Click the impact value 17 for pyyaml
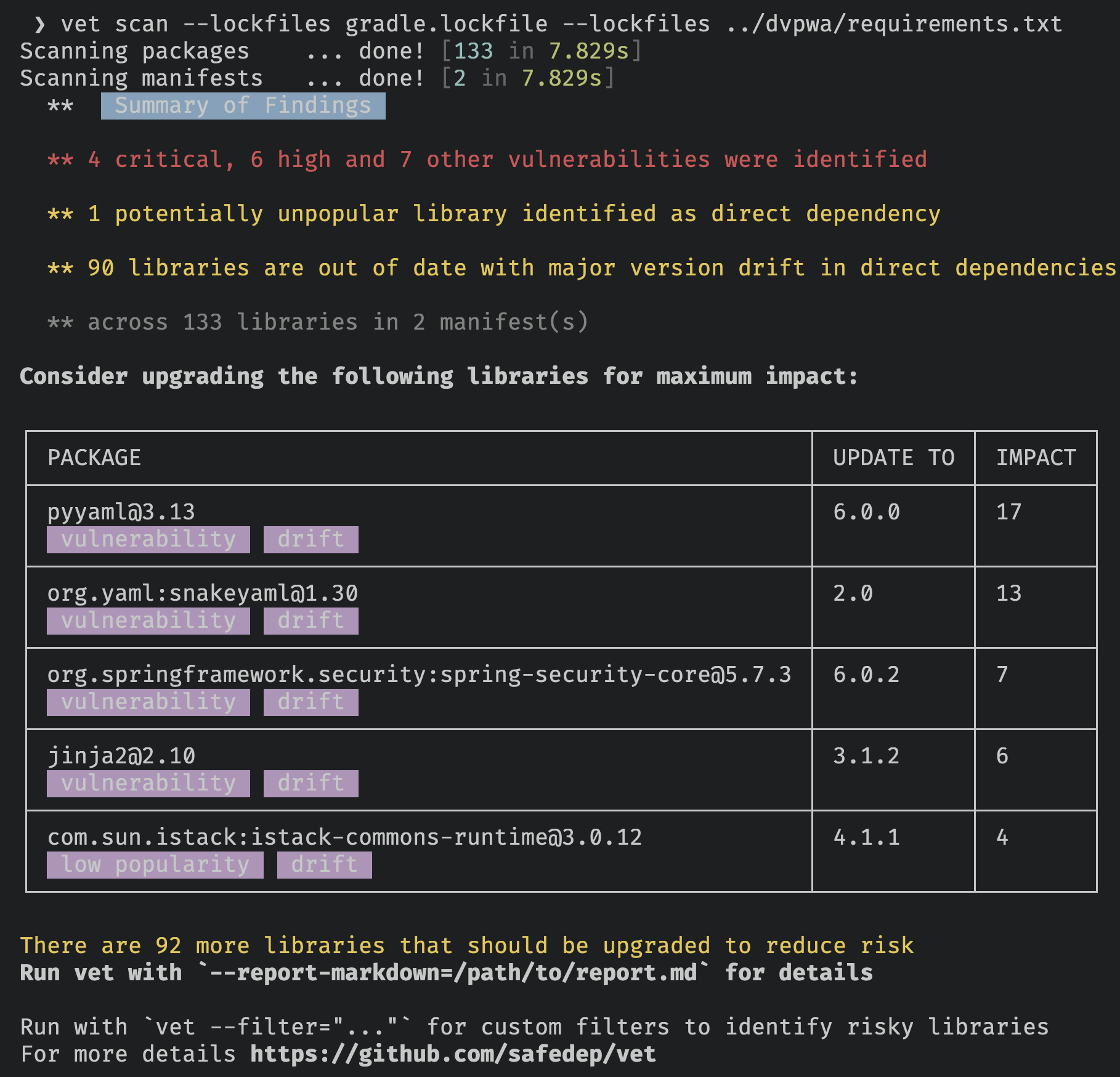This screenshot has width=1120, height=1077. [x=1008, y=512]
